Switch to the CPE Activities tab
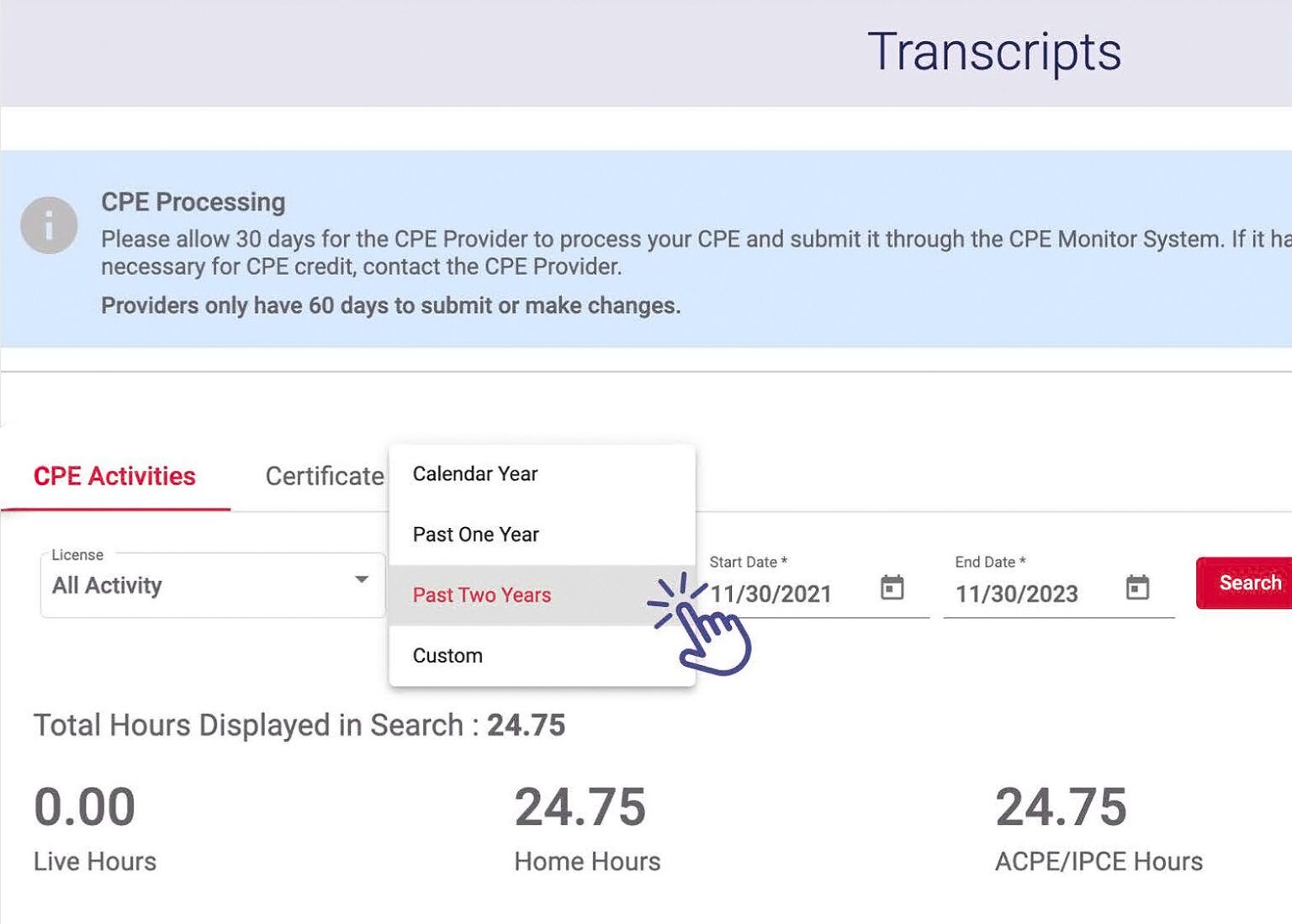 pos(114,477)
